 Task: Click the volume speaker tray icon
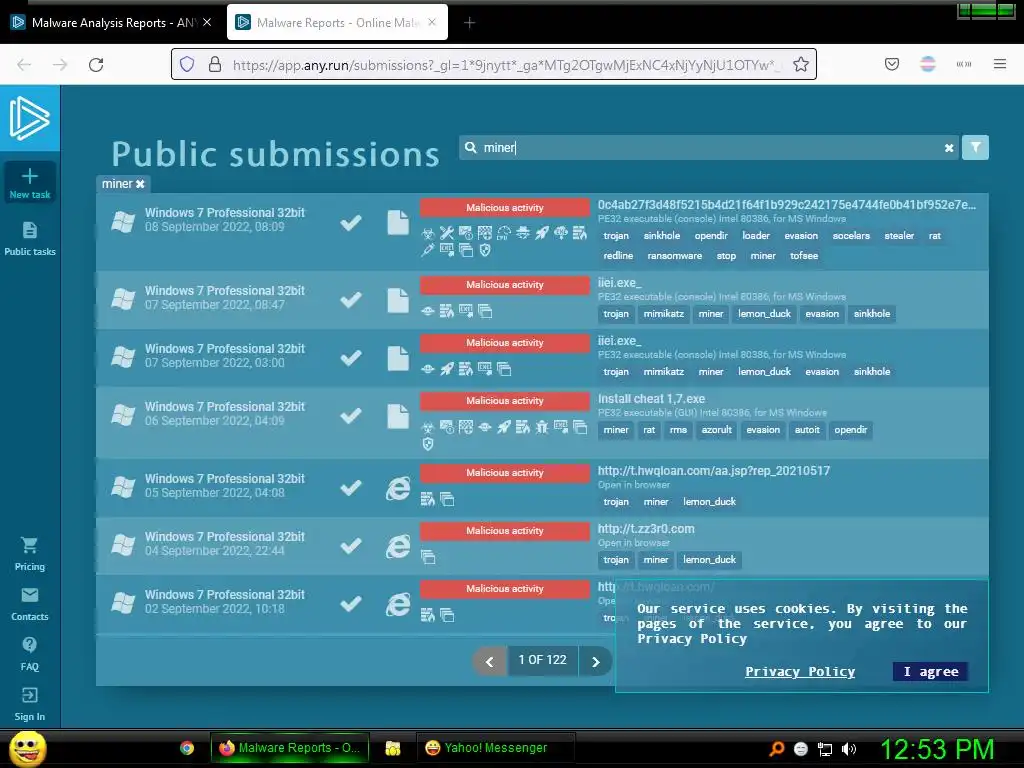849,749
